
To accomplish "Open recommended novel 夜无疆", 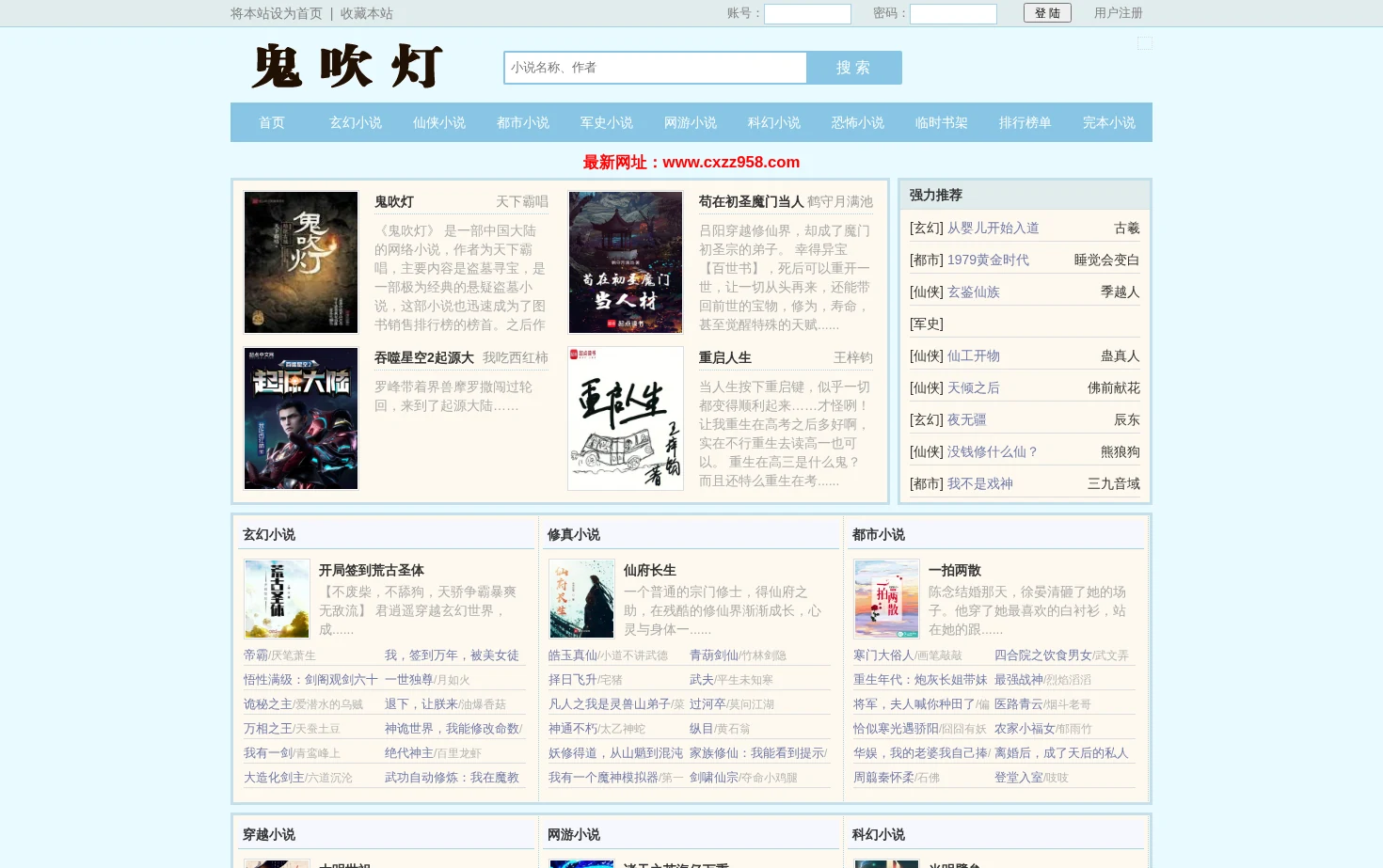I will [967, 419].
